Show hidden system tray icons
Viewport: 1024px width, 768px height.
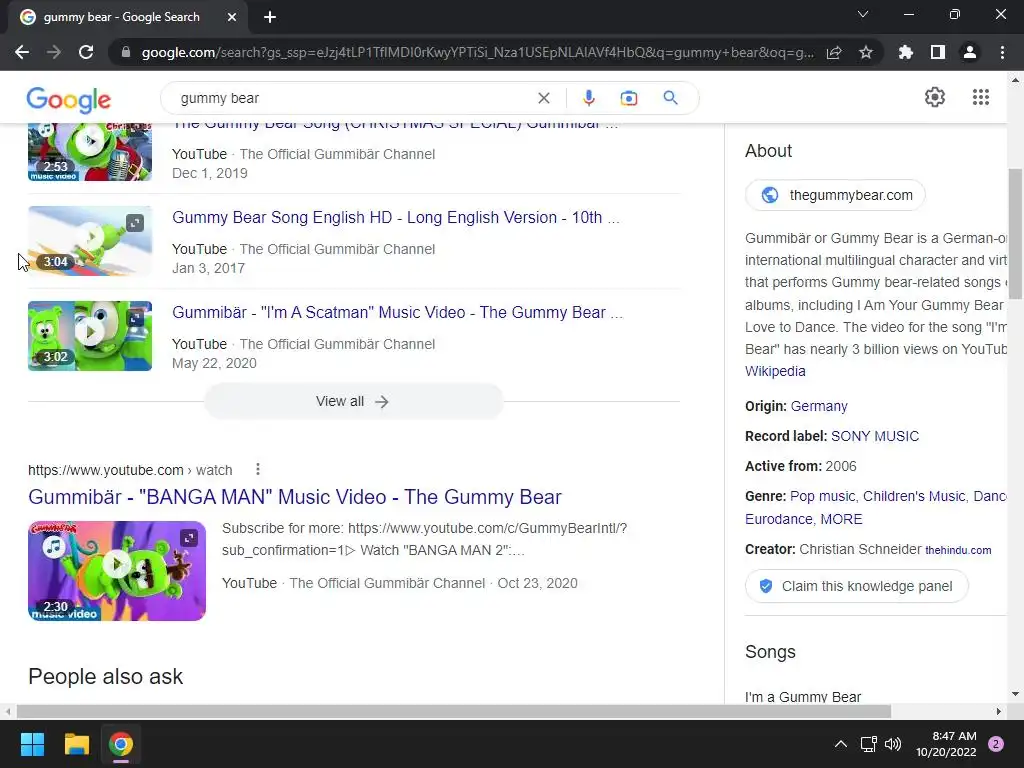point(841,744)
